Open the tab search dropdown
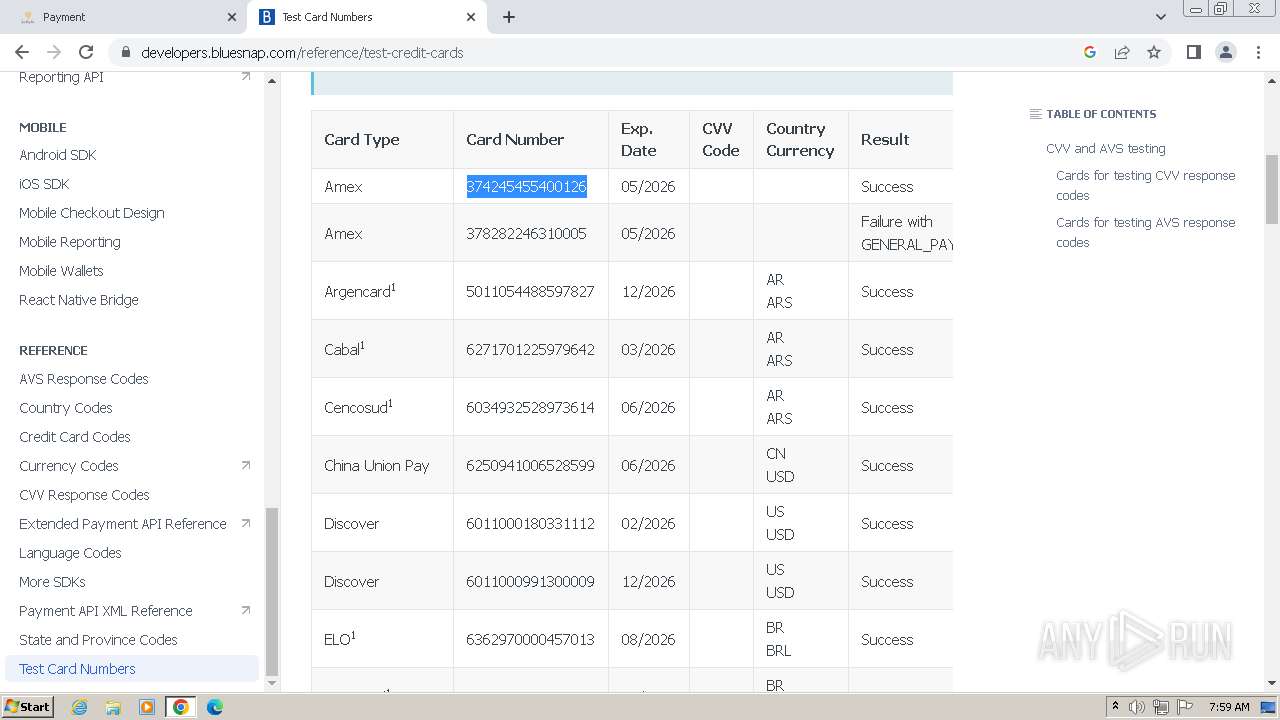The image size is (1280, 720). (1160, 17)
